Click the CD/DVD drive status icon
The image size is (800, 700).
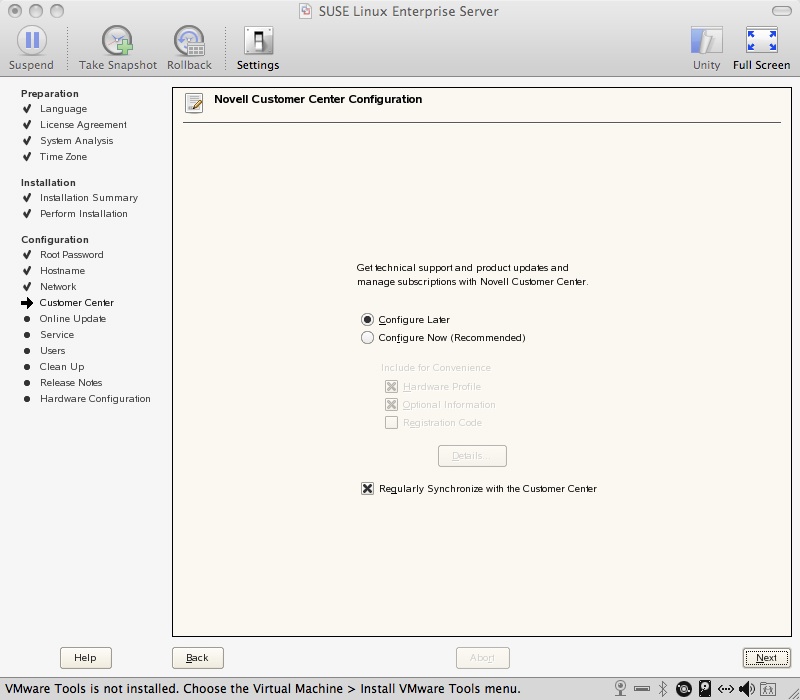pos(684,689)
